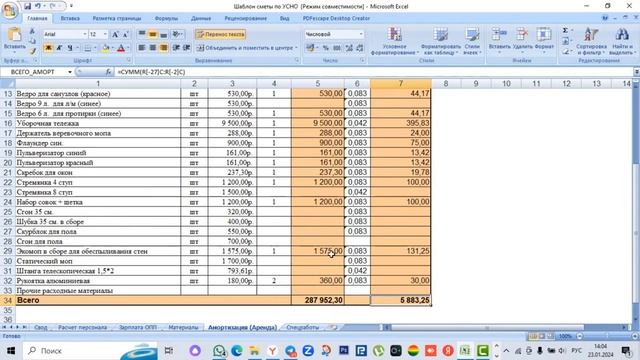The width and height of the screenshot is (640, 360).
Task: Select the cell with total 287 952,30
Action: 318,300
